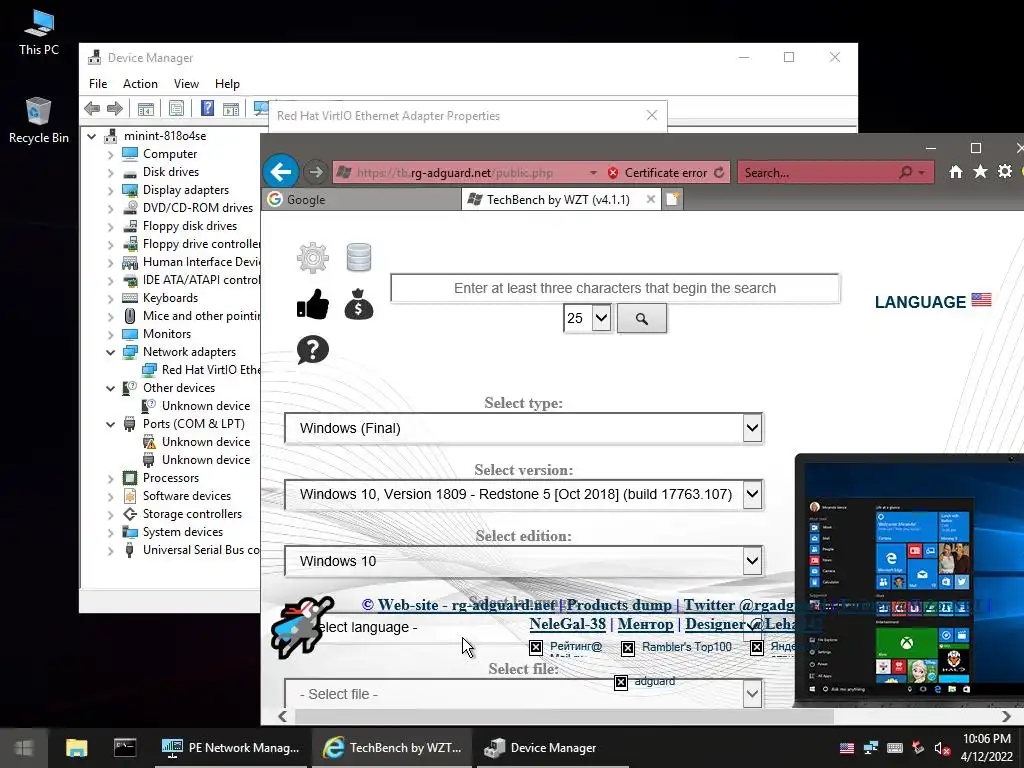Open the Ментор link
1024x768 pixels.
645,624
